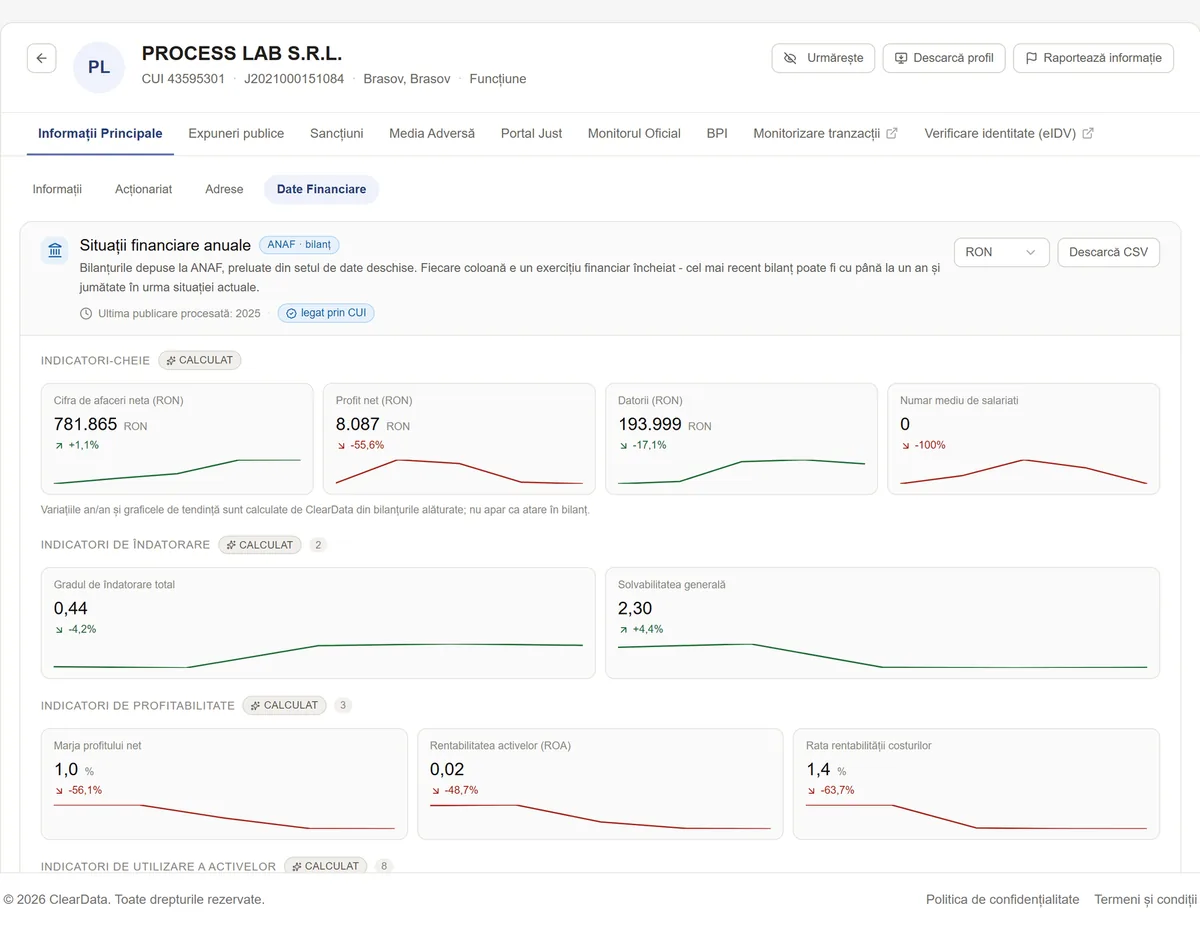Viewport: 1200px width, 925px height.
Task: Click CALCULAT badge beside Indicatori de utilizare a activelor
Action: [326, 865]
